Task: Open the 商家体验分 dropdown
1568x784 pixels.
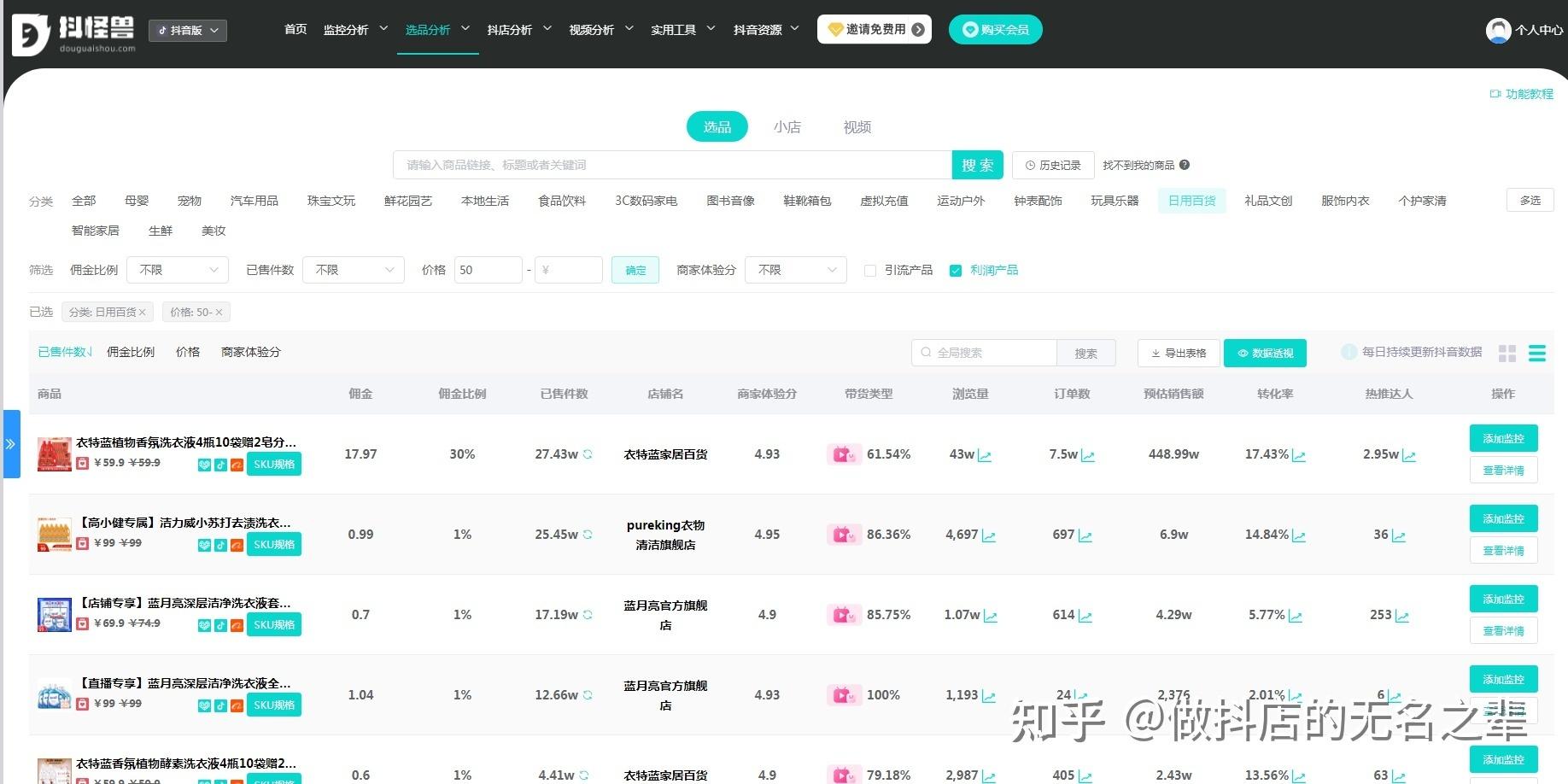Action: pyautogui.click(x=796, y=270)
